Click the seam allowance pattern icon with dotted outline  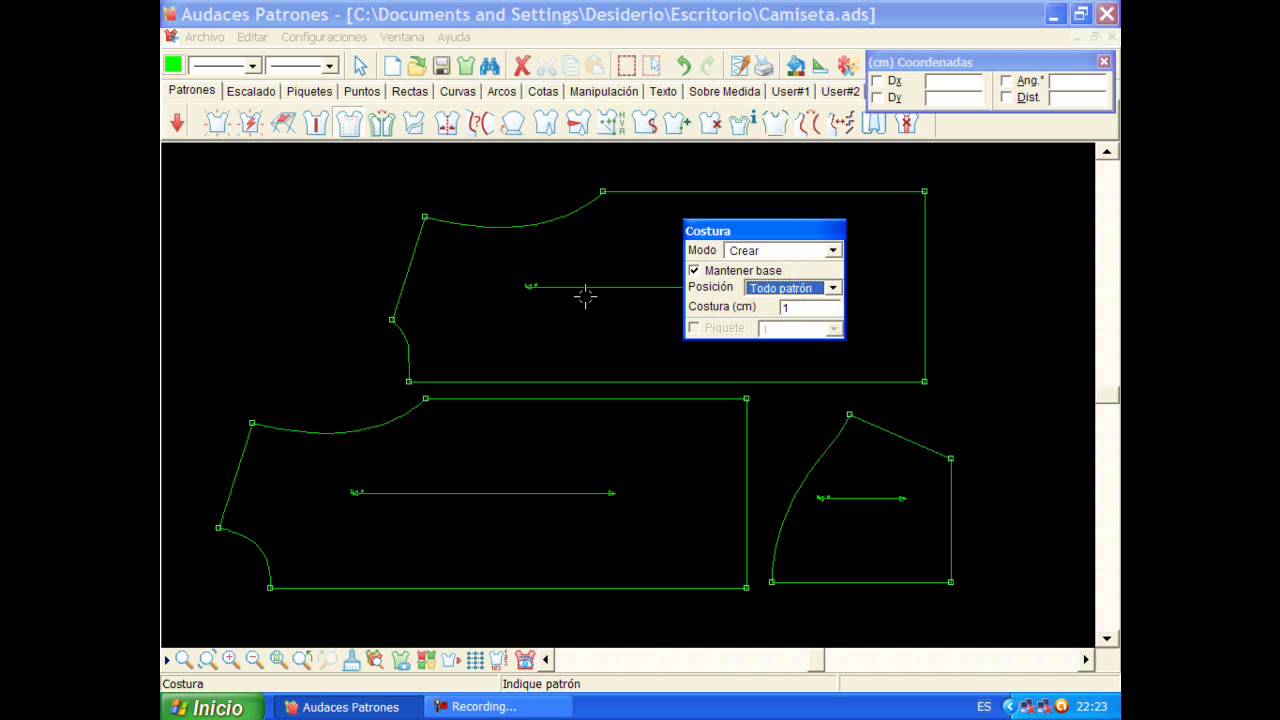[x=349, y=123]
